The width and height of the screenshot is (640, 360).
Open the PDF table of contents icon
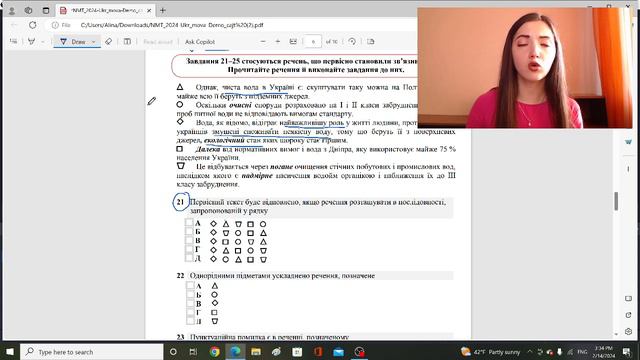pos(13,42)
